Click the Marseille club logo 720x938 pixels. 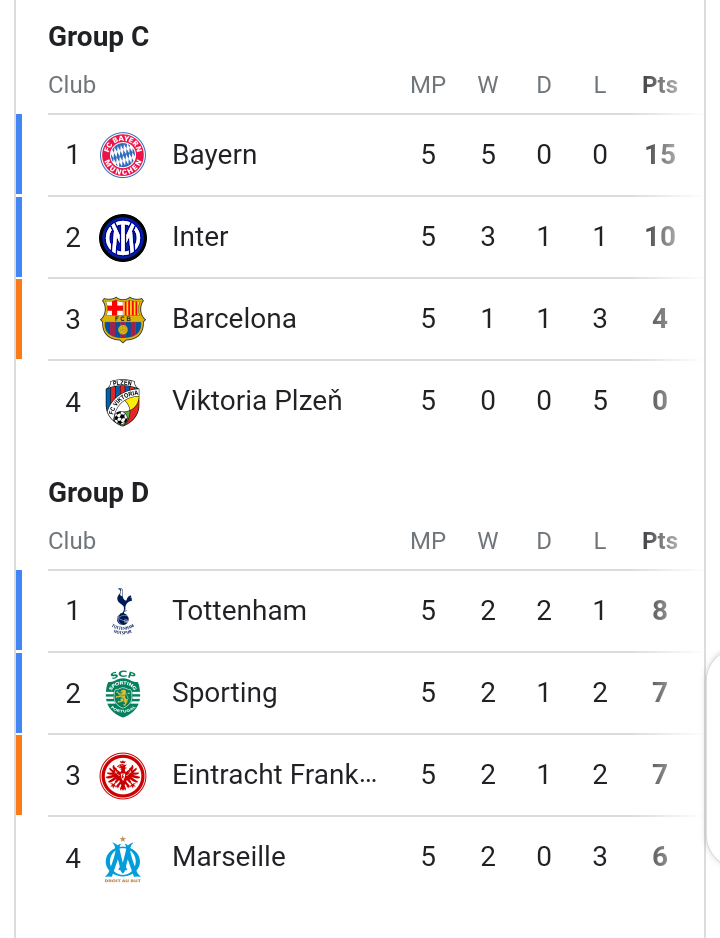pyautogui.click(x=123, y=858)
